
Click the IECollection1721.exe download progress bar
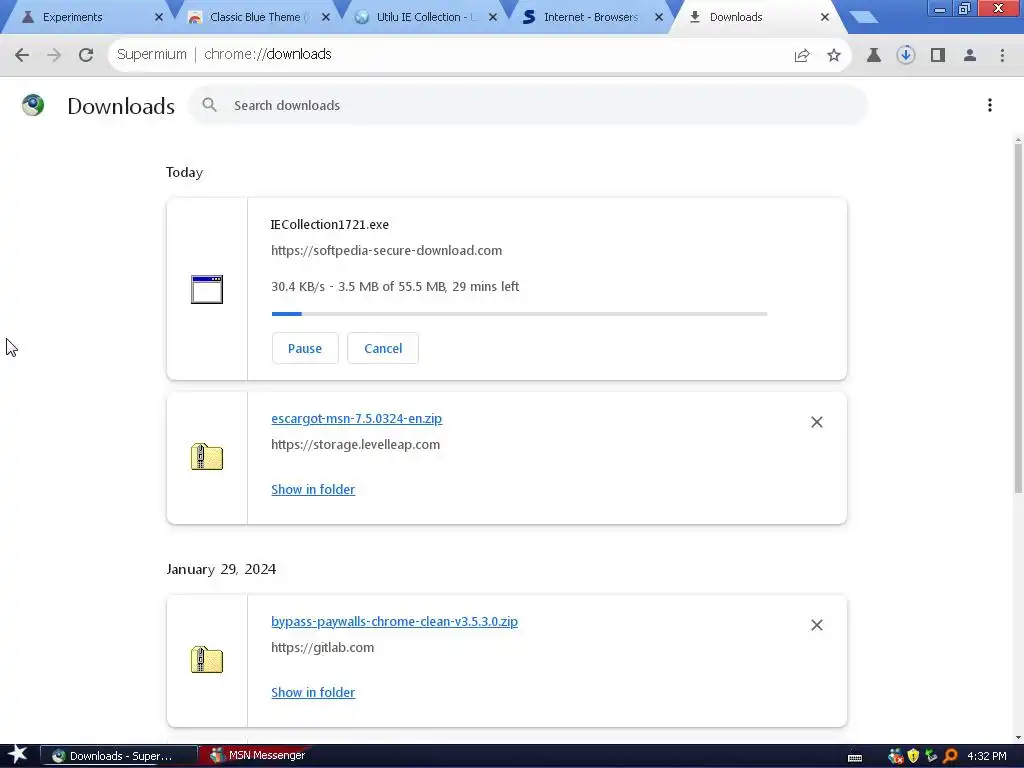click(519, 314)
